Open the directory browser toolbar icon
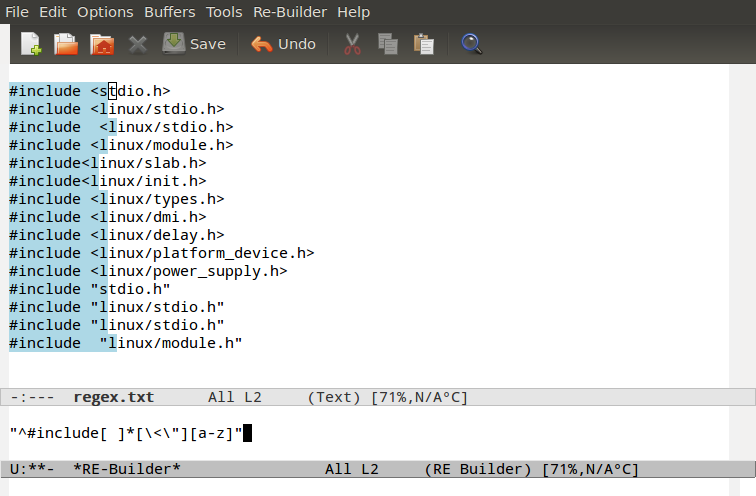The image size is (756, 496). pyautogui.click(x=101, y=44)
